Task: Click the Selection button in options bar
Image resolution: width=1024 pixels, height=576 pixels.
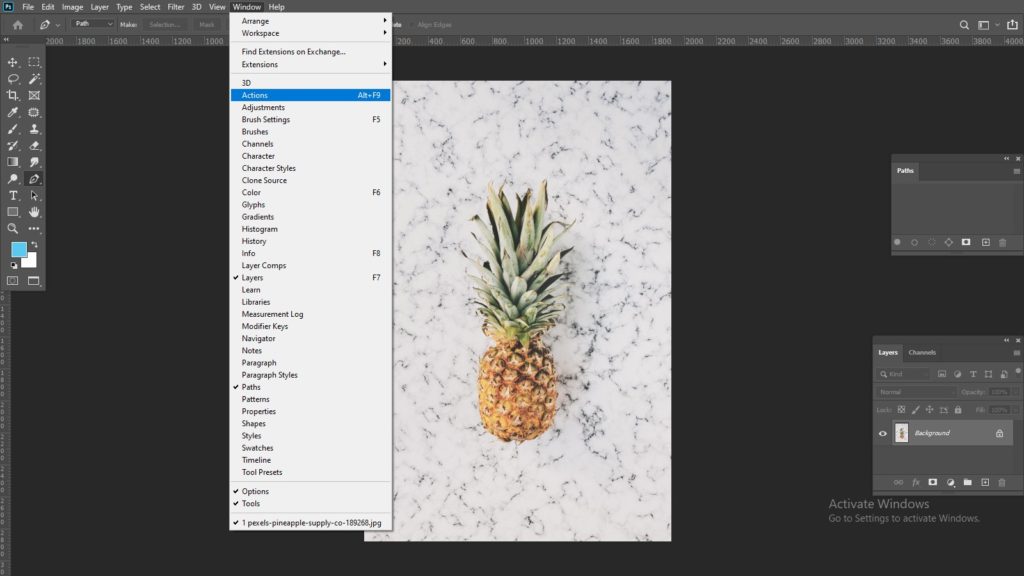Action: point(164,25)
